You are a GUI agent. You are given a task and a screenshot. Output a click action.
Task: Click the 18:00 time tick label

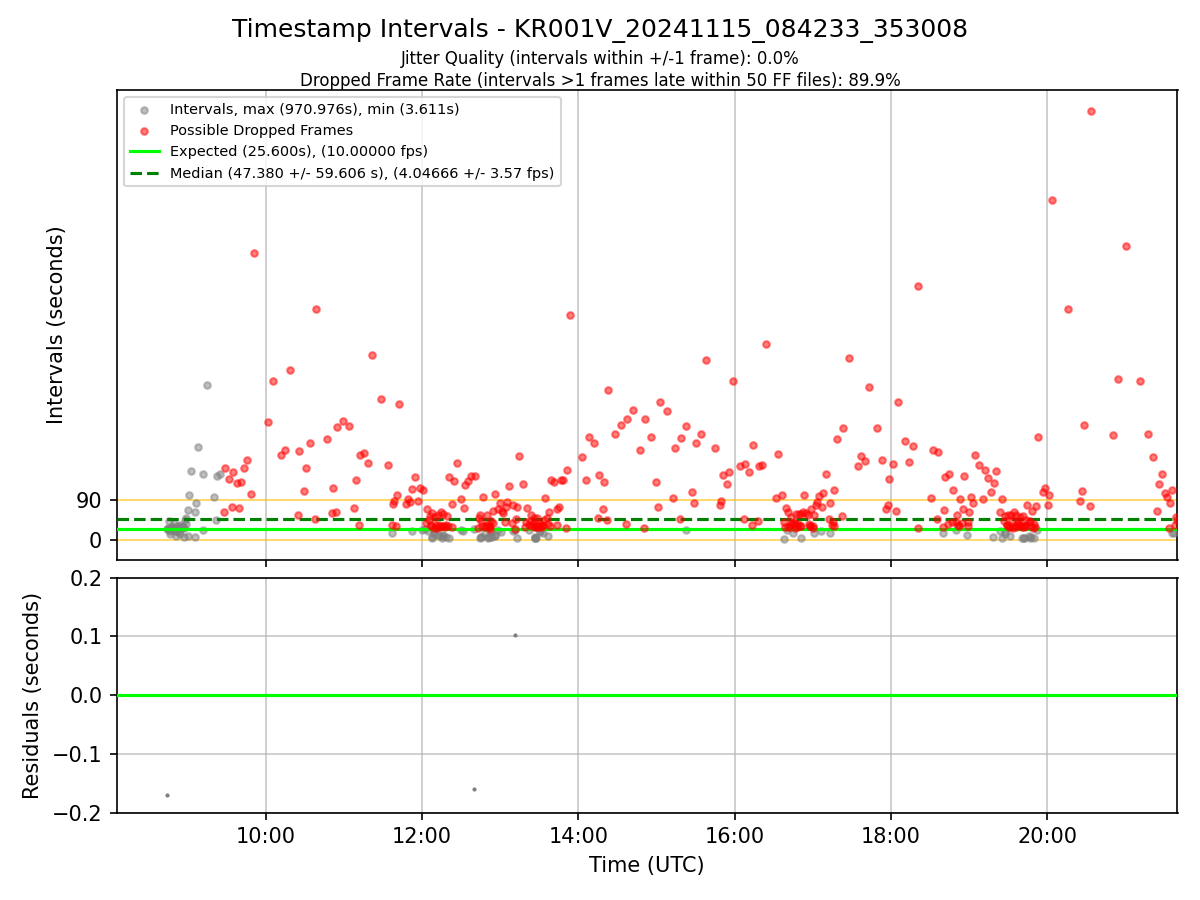891,835
